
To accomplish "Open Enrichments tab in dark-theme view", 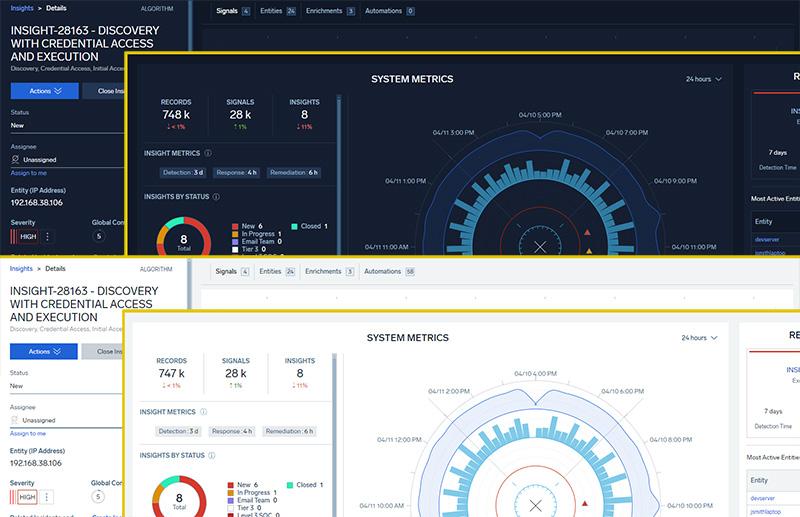I will 330,11.
